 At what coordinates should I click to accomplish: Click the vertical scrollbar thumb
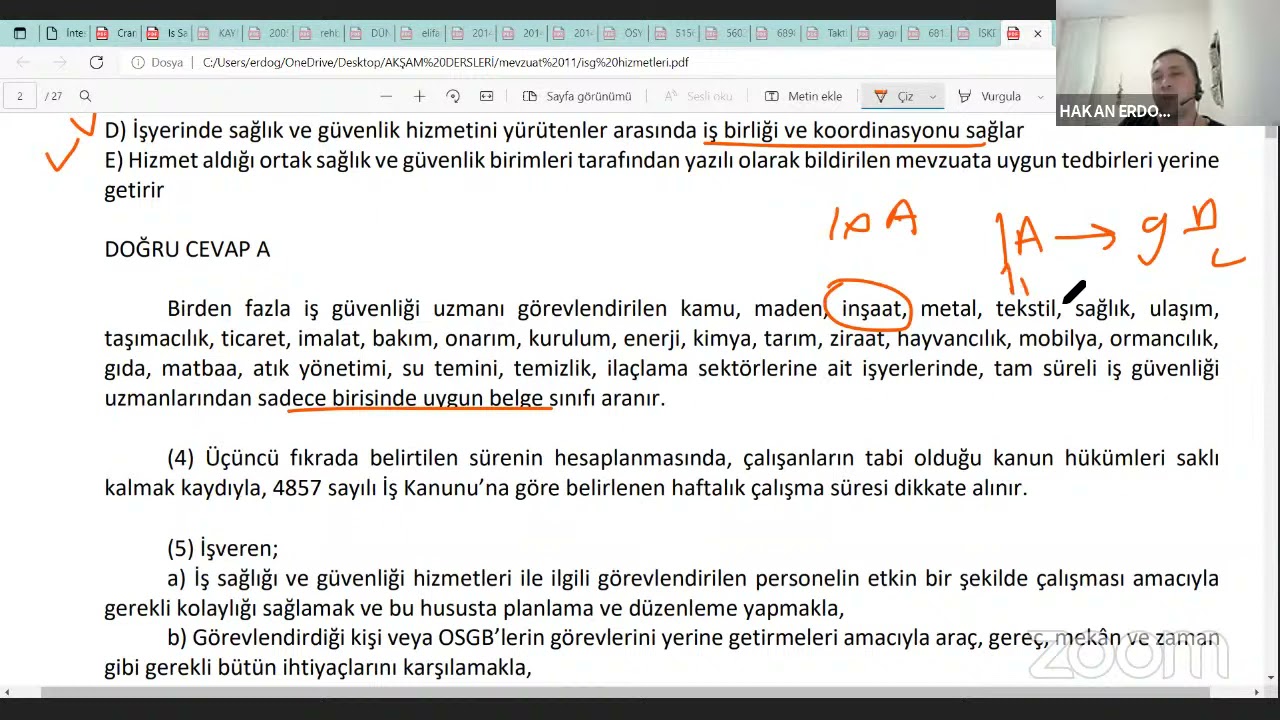click(x=1272, y=133)
